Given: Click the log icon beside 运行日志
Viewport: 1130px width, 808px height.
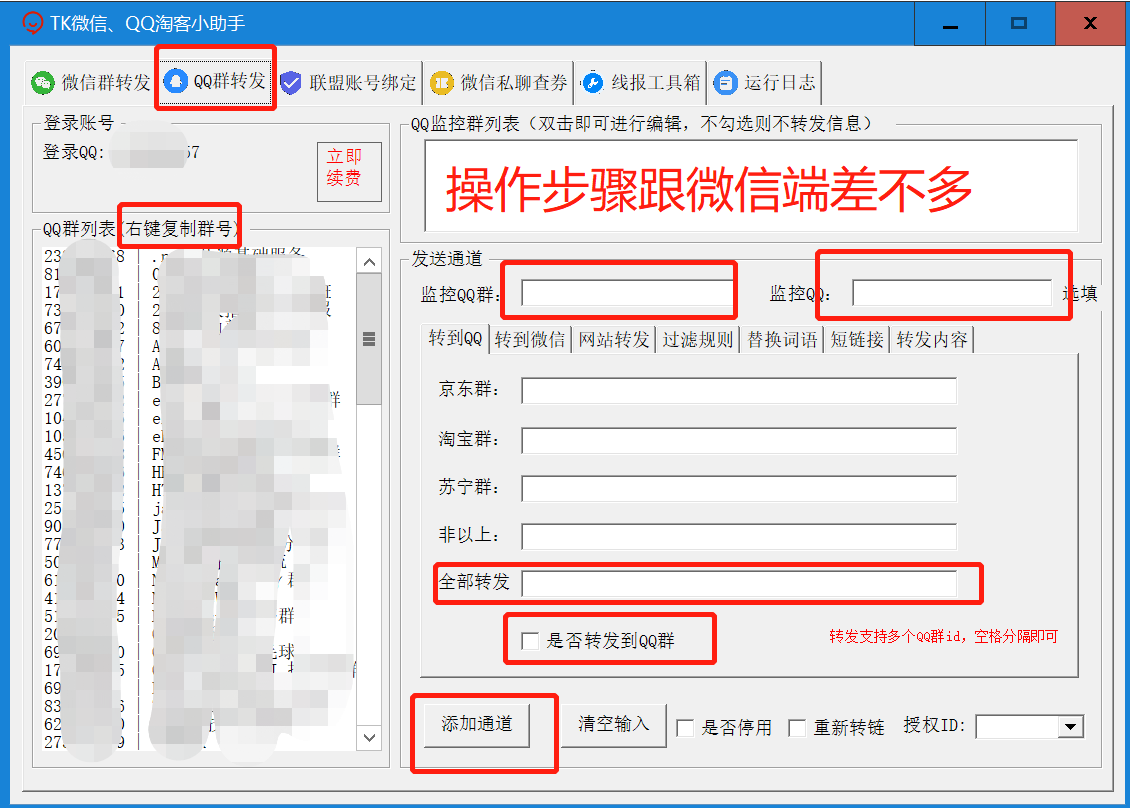Looking at the screenshot, I should 725,83.
